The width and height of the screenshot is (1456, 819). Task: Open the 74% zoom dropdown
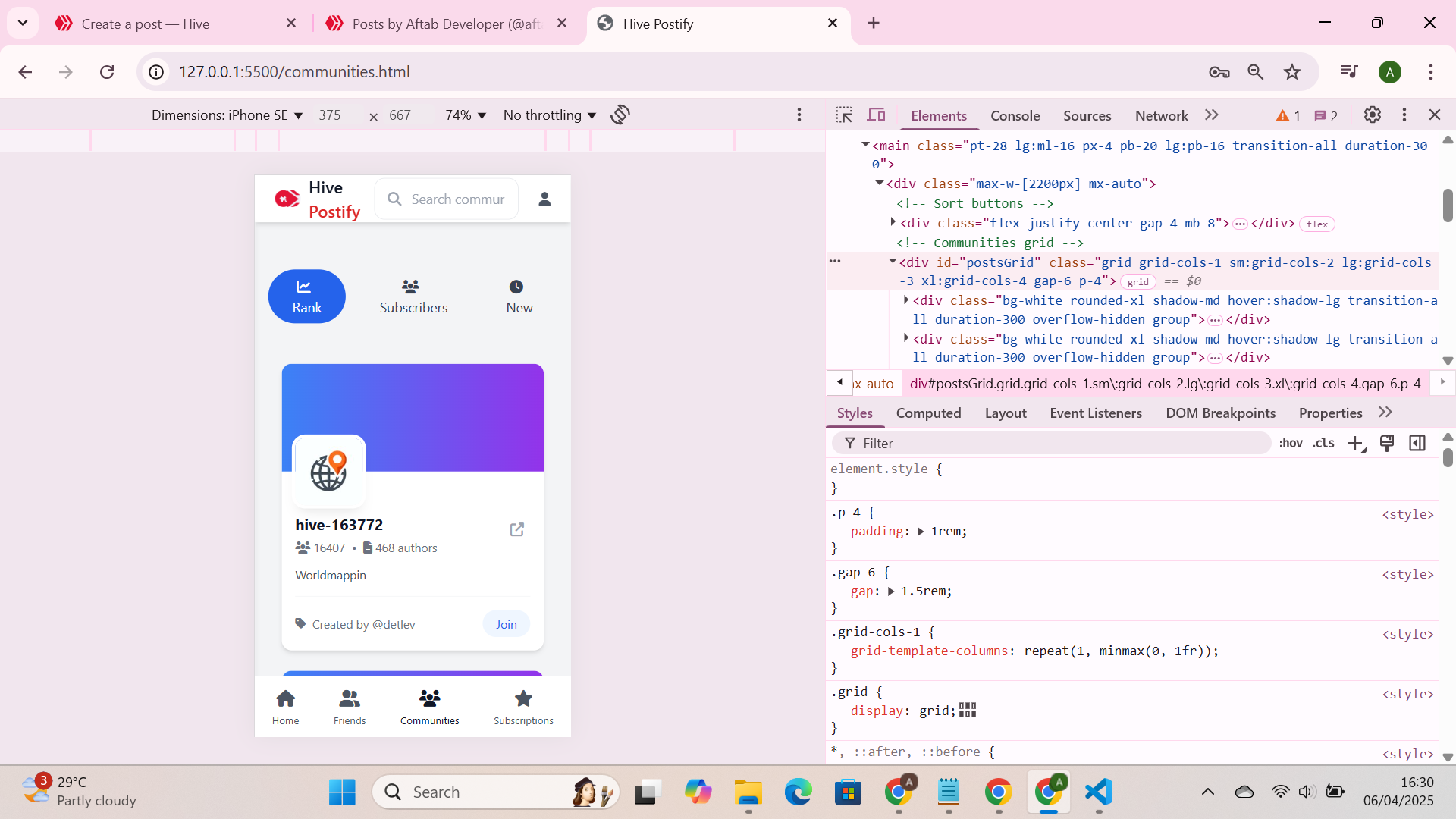point(466,115)
